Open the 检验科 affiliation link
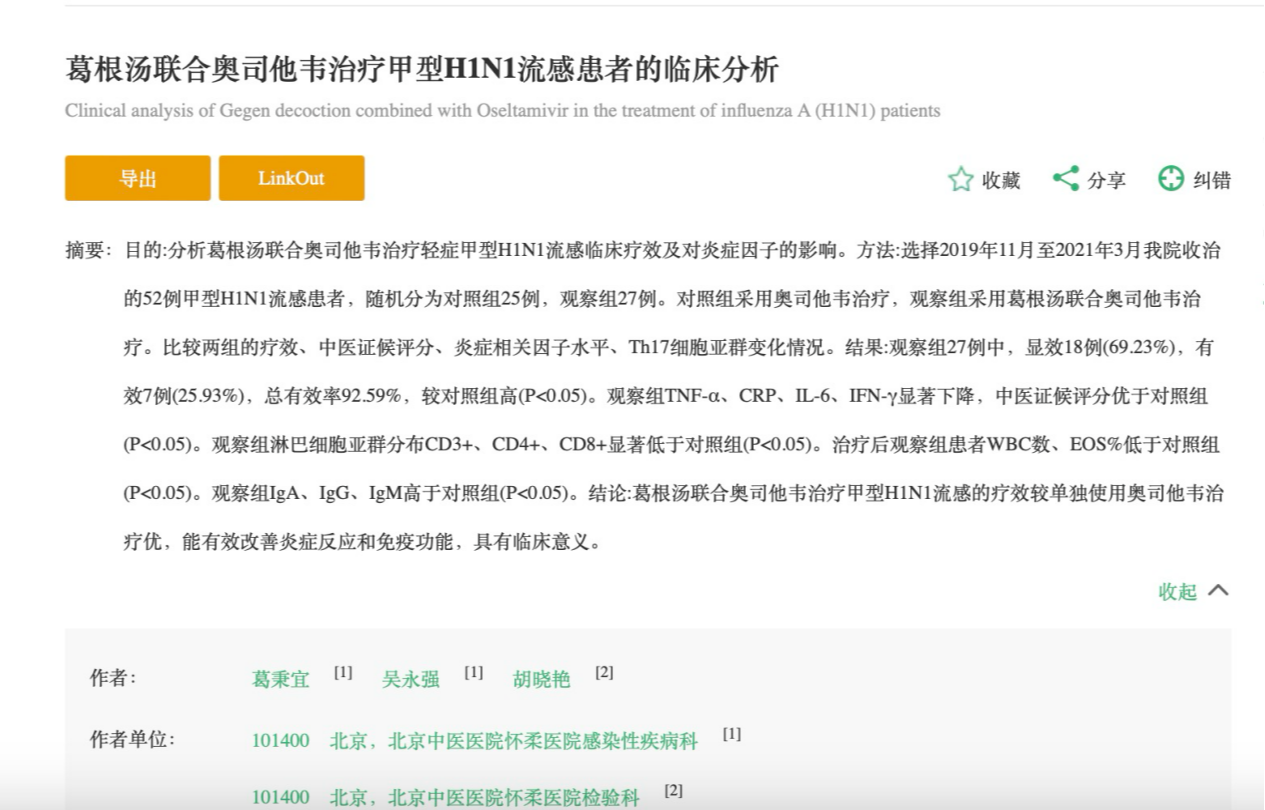Screen dimensions: 1265x810 point(484,798)
